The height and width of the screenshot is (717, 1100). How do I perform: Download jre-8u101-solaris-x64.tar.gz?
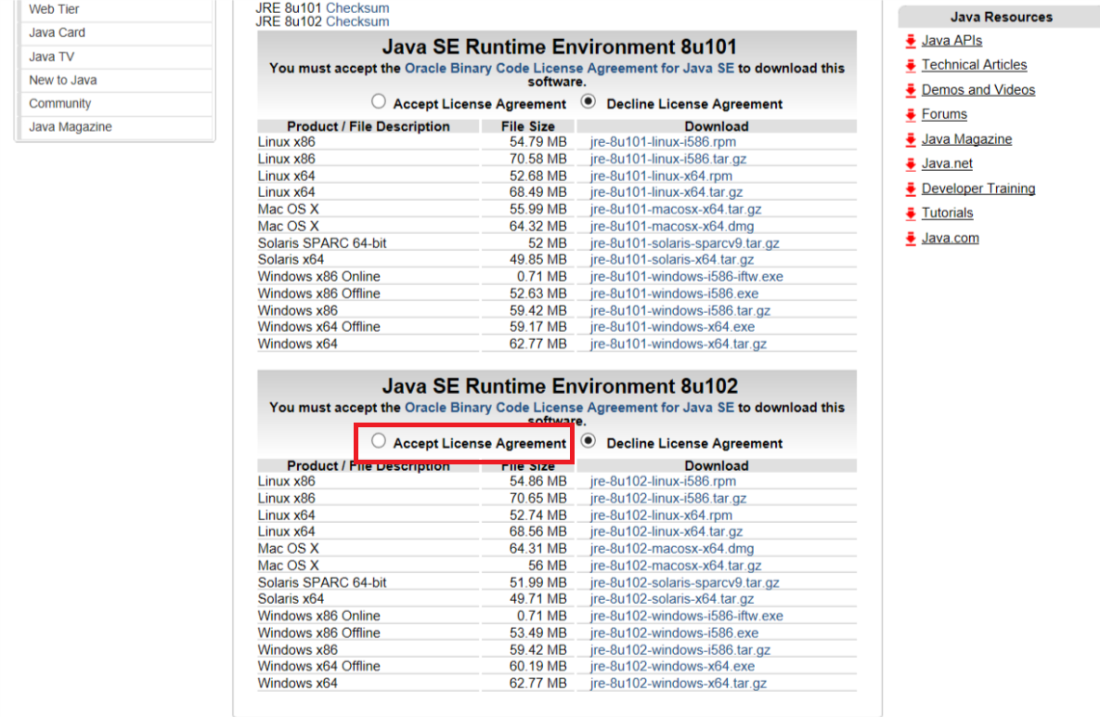(x=672, y=260)
